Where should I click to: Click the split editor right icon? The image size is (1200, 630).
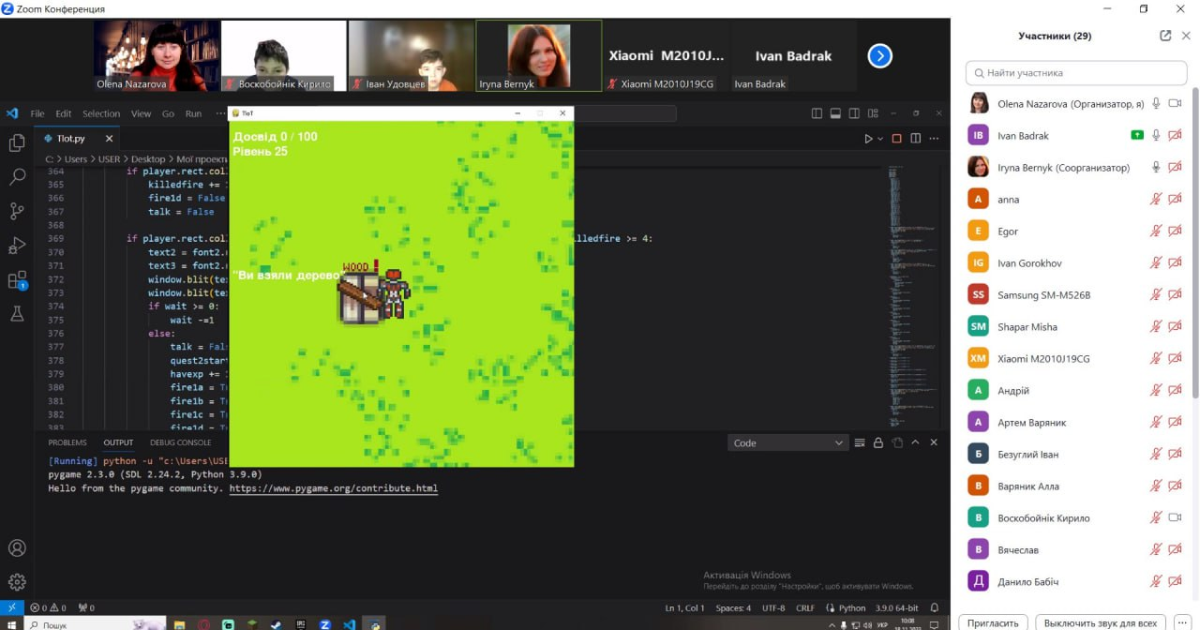(915, 139)
